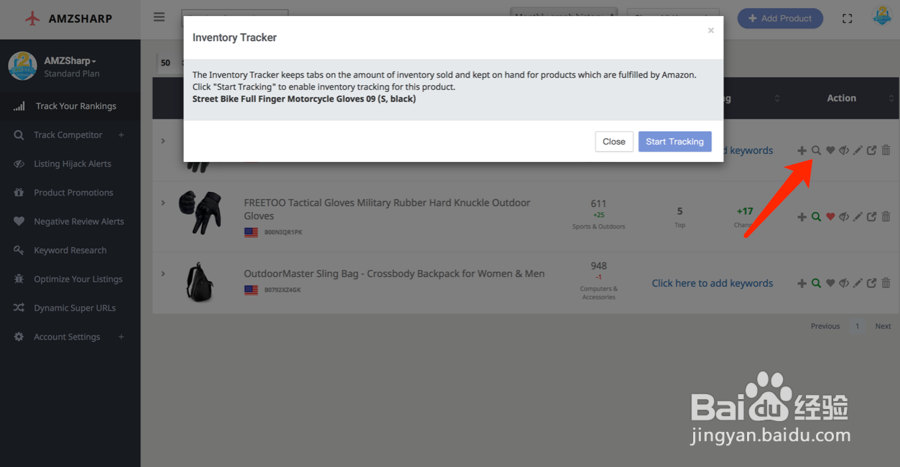
Task: Open Listing Hijack Alerts in the sidebar
Action: [x=70, y=164]
